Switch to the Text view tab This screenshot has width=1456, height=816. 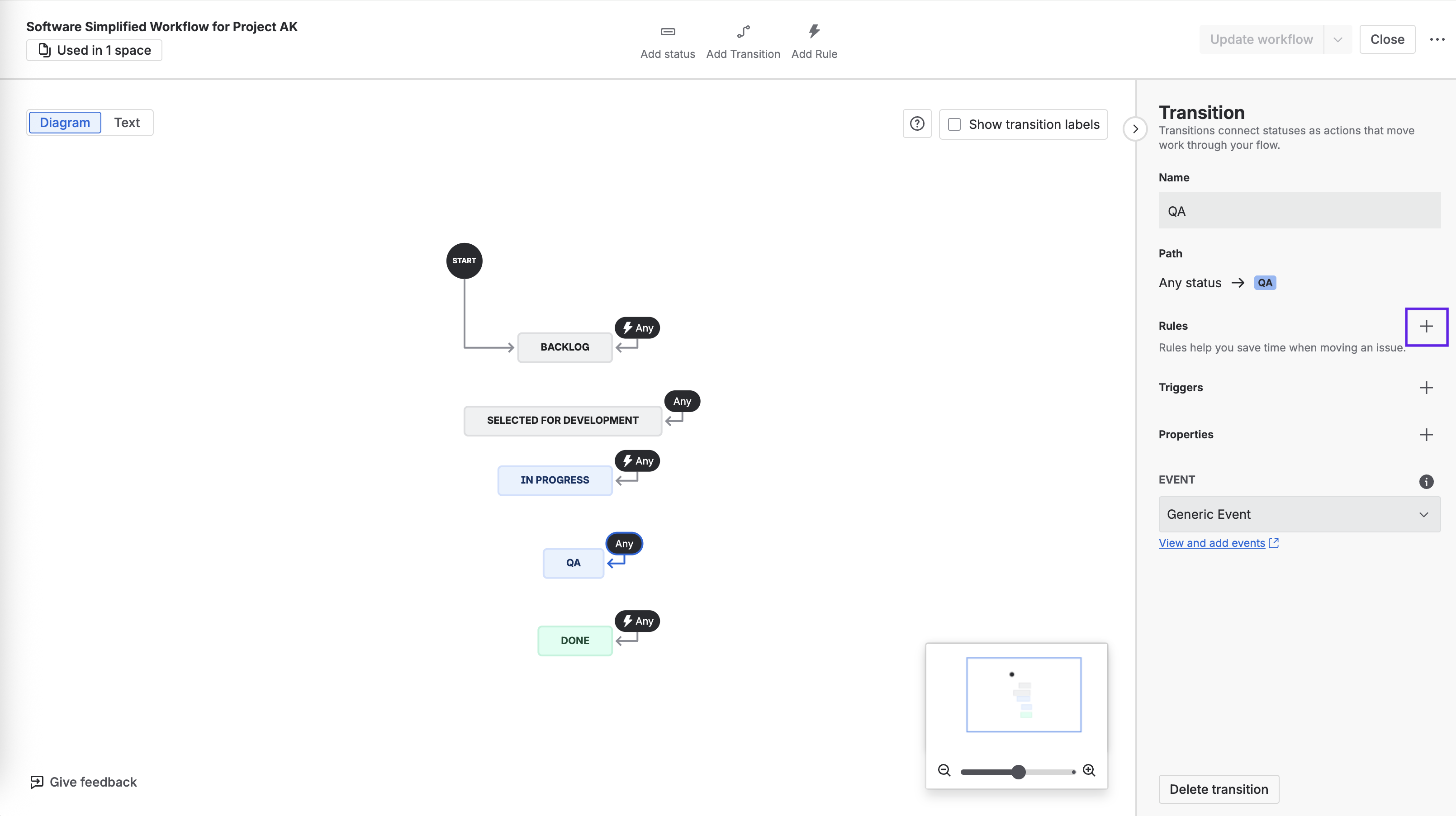[x=127, y=123]
